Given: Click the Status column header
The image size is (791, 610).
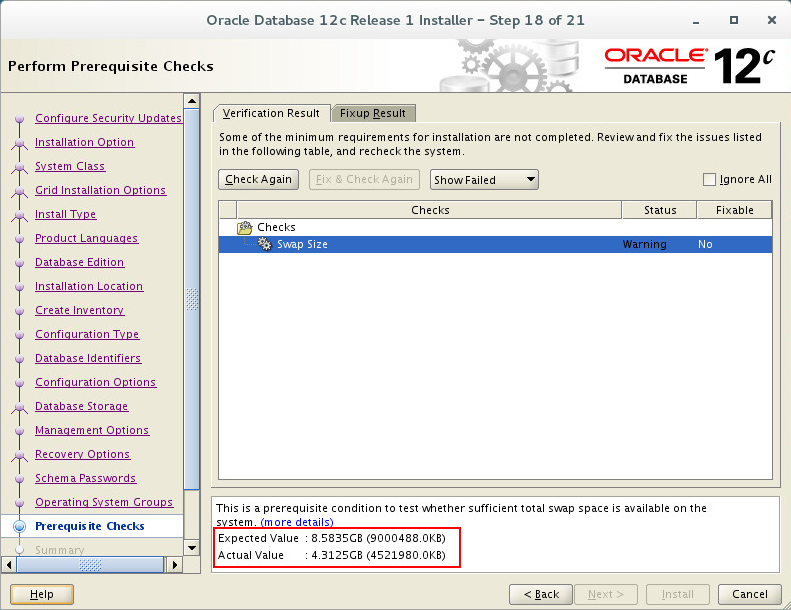Looking at the screenshot, I should coord(660,210).
